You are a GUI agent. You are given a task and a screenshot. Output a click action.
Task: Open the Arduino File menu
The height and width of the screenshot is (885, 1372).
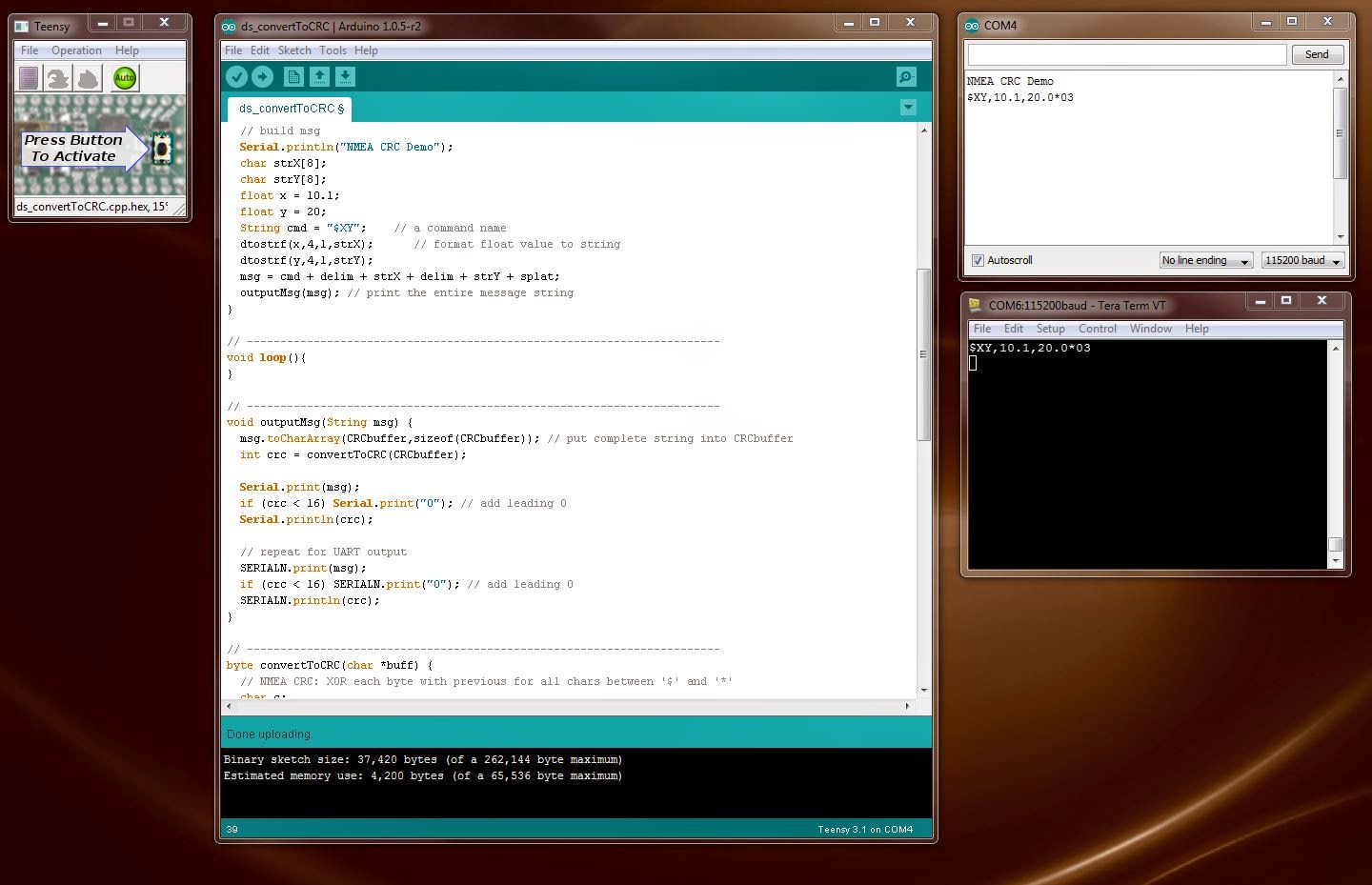(x=233, y=50)
